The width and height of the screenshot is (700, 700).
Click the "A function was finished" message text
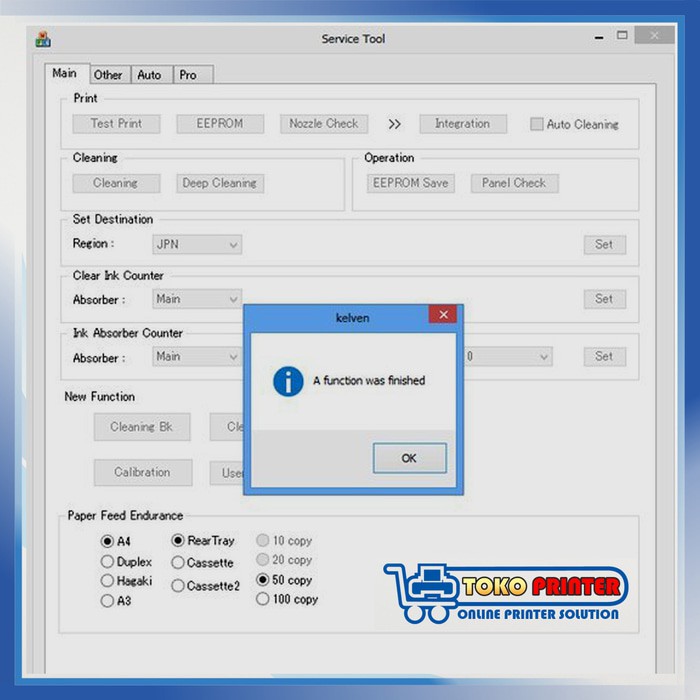pos(369,381)
